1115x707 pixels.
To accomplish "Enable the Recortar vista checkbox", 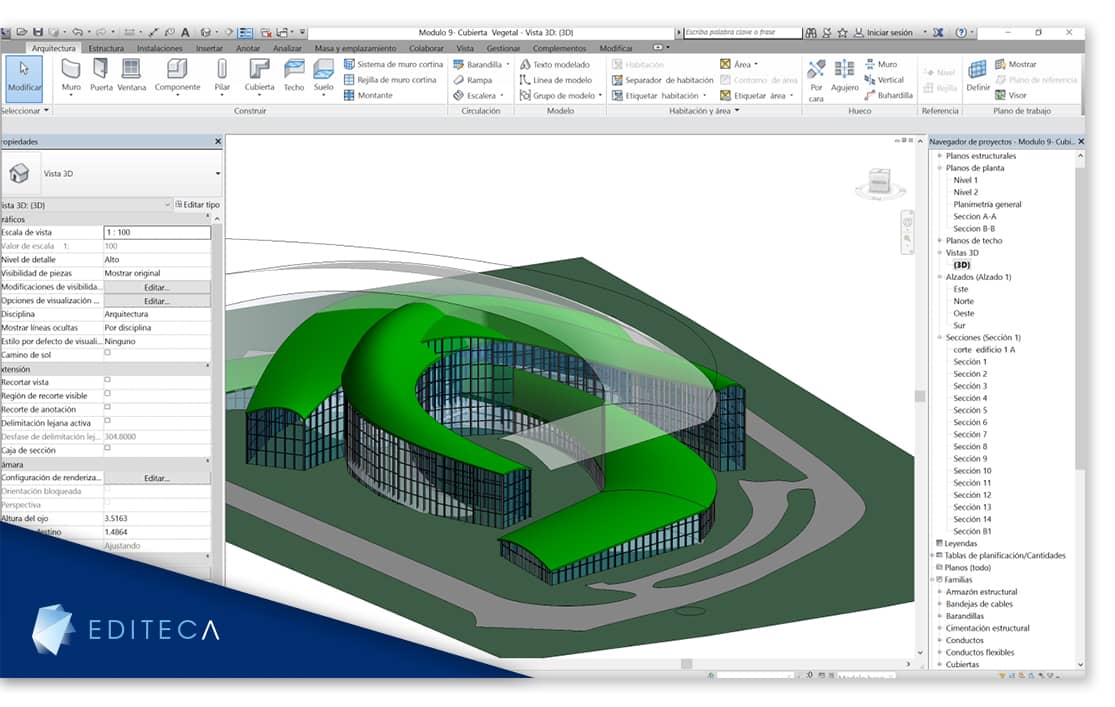I will (107, 381).
